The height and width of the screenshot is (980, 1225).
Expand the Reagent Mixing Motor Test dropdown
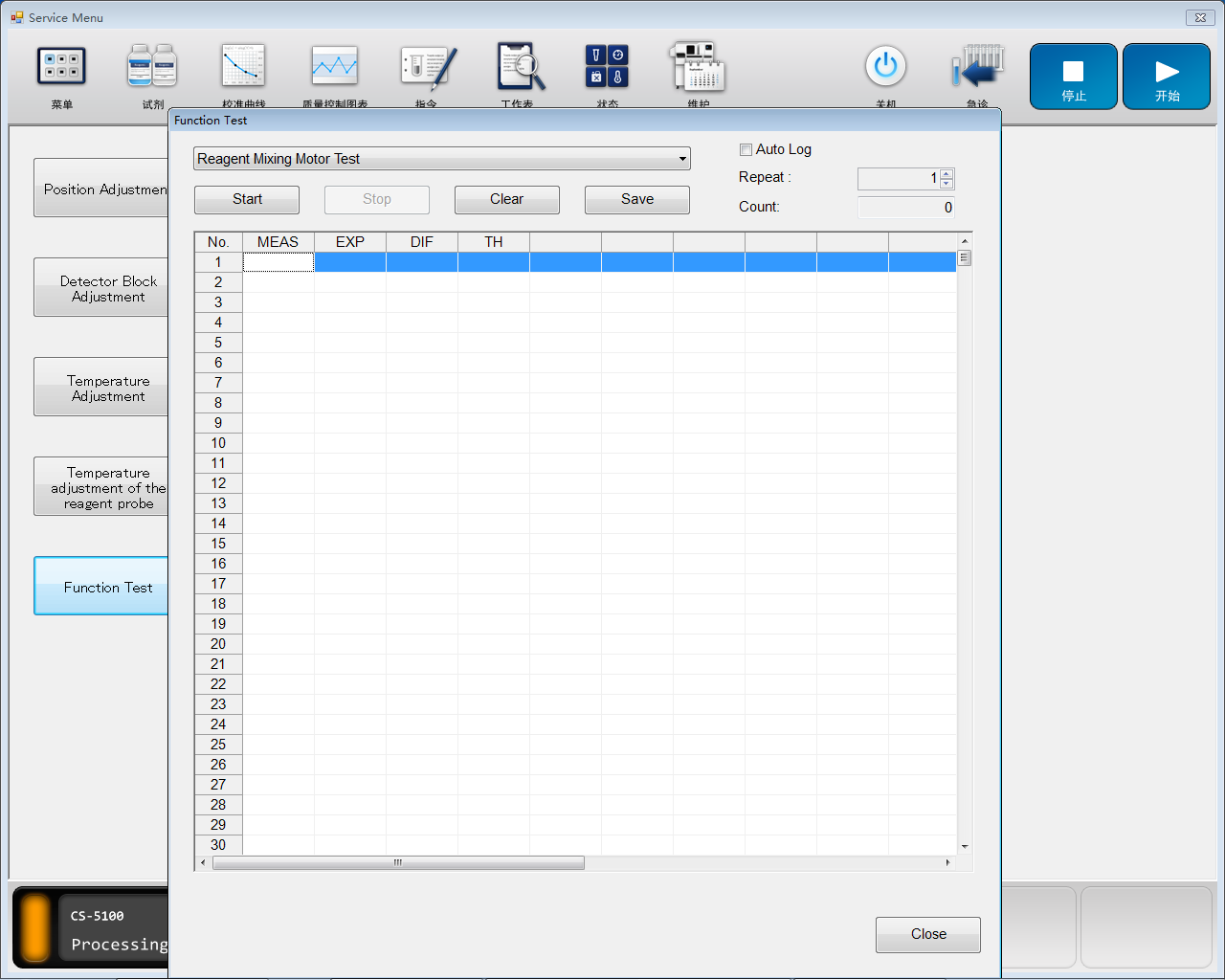682,159
